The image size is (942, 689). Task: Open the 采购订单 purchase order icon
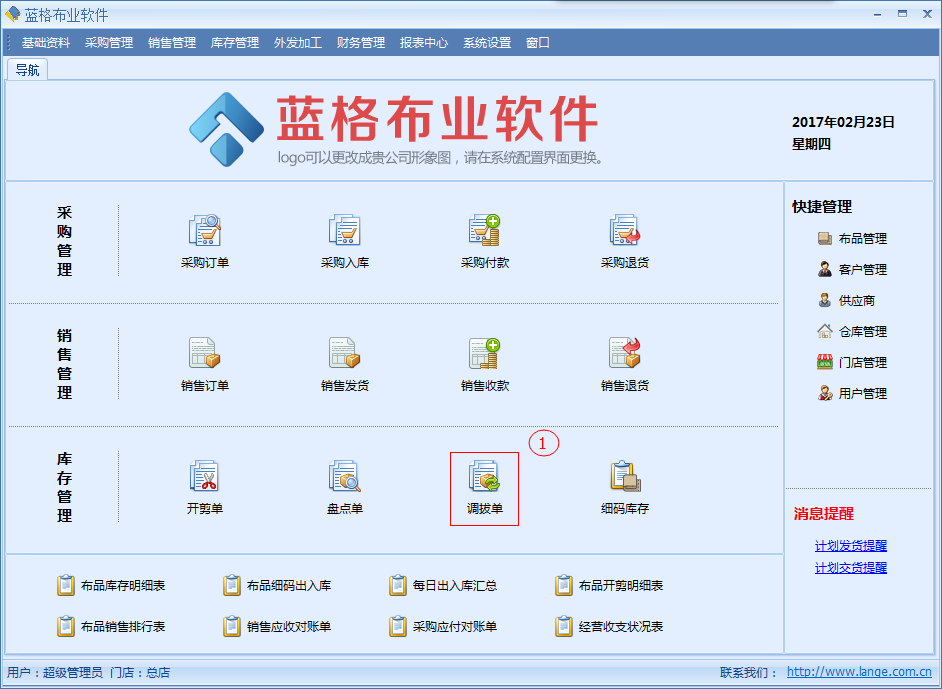coord(205,231)
